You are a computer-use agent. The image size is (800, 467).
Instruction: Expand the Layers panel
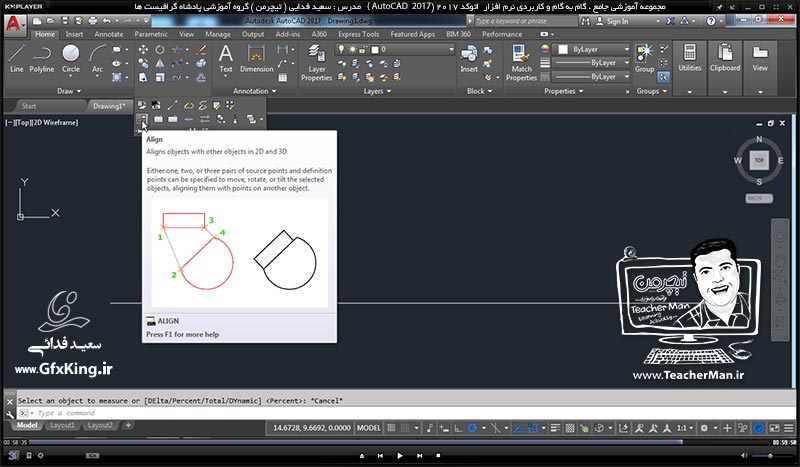point(377,91)
